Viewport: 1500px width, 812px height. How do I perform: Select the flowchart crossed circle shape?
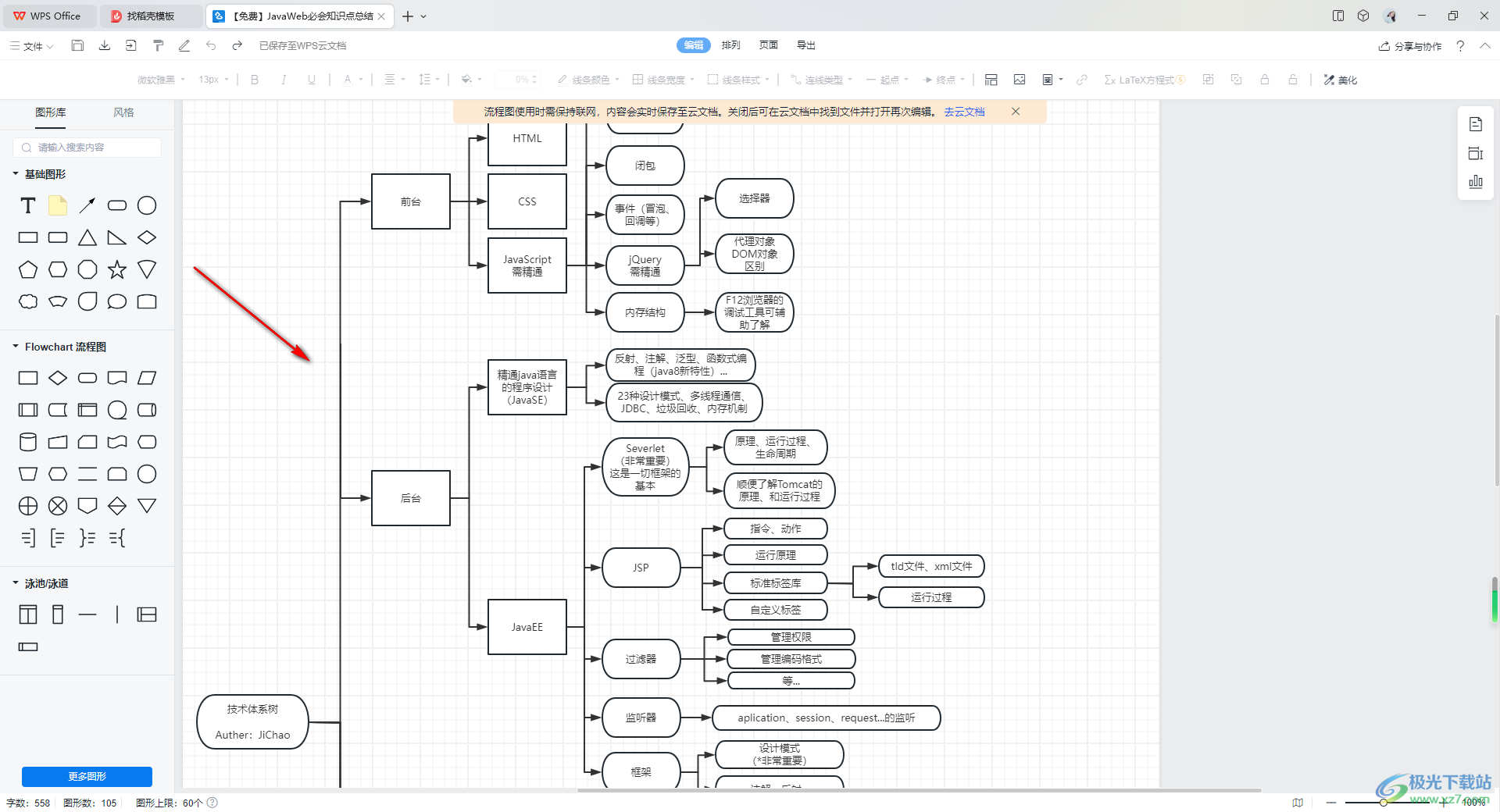pos(58,506)
